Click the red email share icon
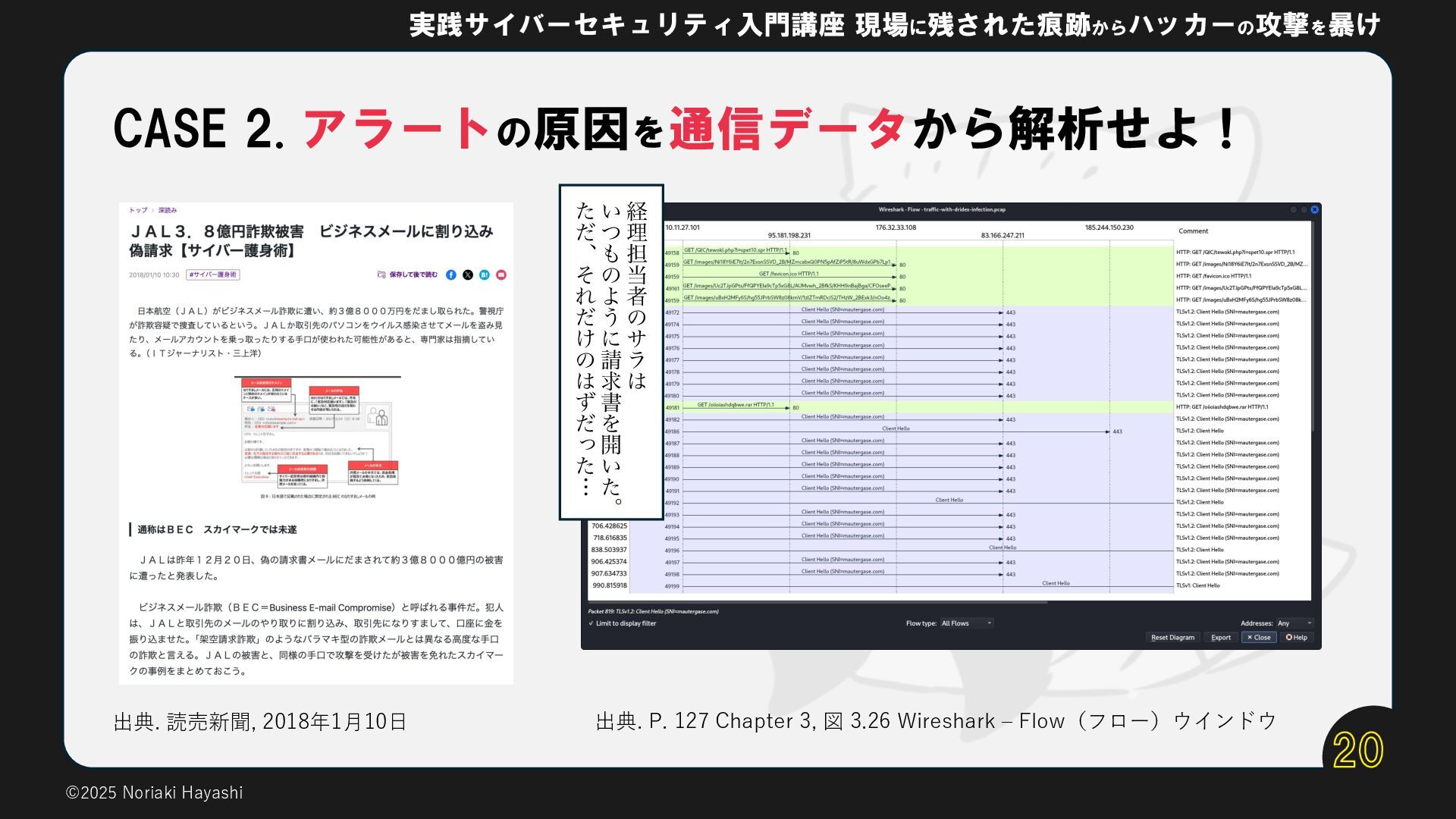1456x819 pixels. point(501,275)
